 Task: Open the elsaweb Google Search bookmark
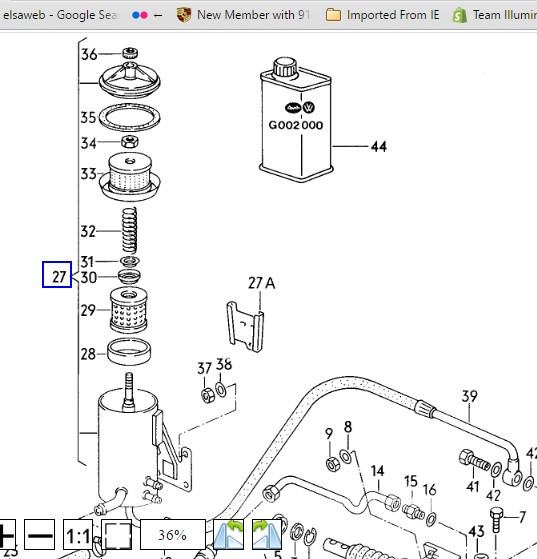coord(60,15)
